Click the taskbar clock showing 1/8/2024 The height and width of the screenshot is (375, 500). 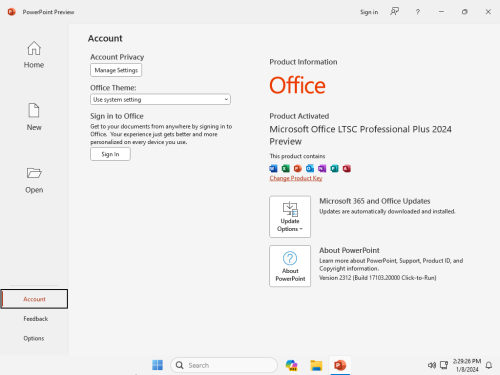[x=467, y=365]
